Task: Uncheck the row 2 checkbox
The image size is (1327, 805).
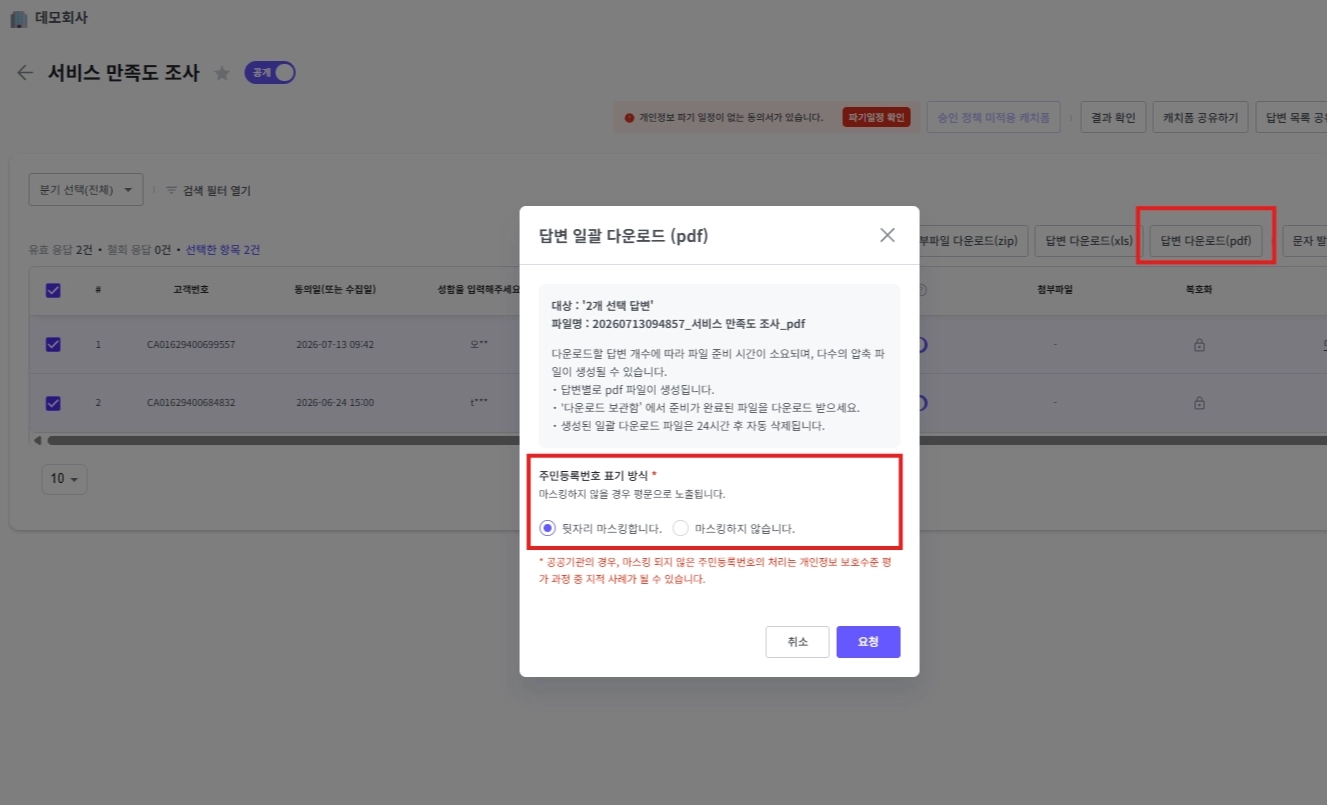Action: click(53, 403)
